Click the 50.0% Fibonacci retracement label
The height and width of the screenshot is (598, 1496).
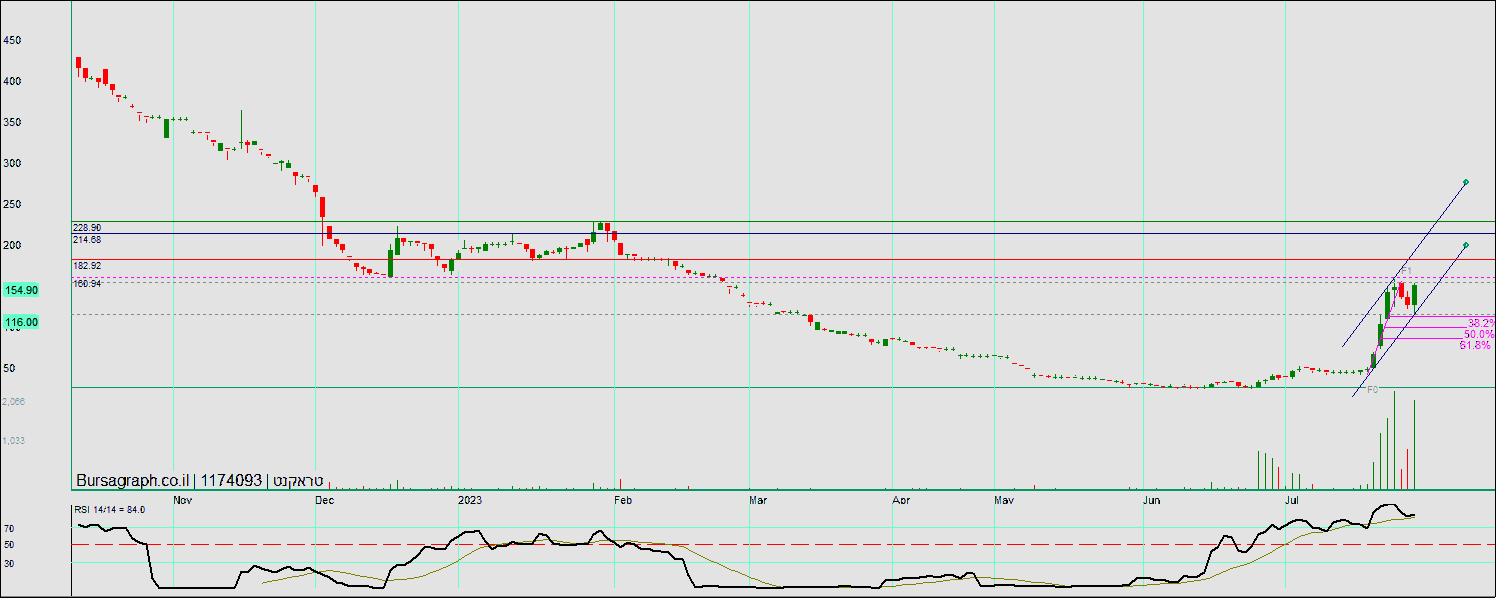[1479, 334]
